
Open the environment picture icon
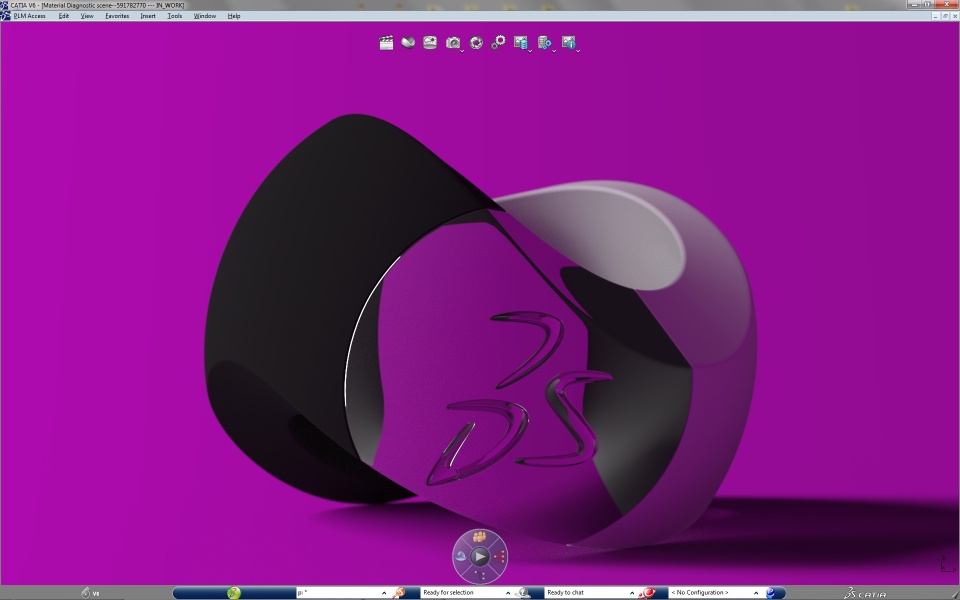click(430, 42)
